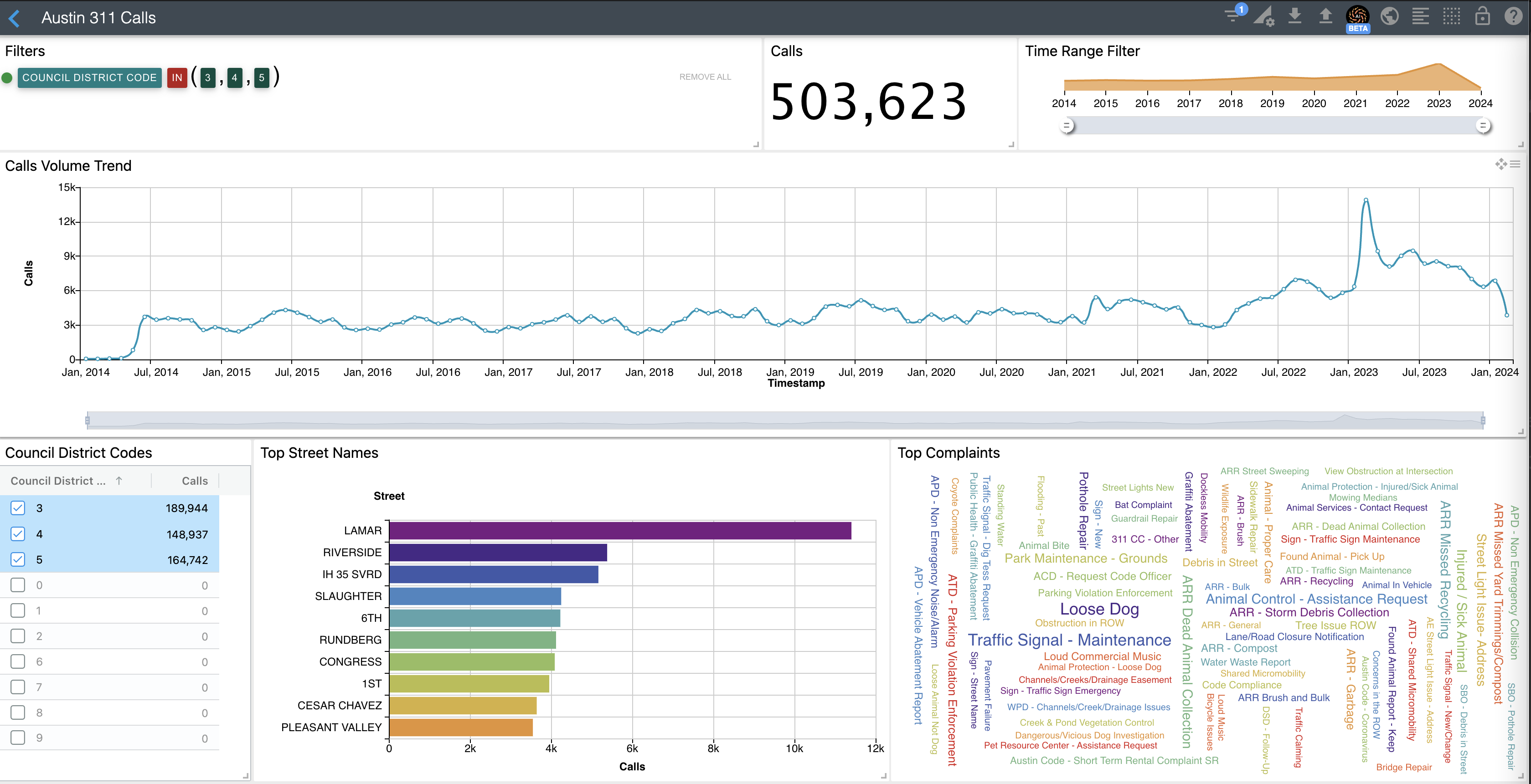Click COUNCIL DISTRICT CODE filter tag

(x=89, y=78)
